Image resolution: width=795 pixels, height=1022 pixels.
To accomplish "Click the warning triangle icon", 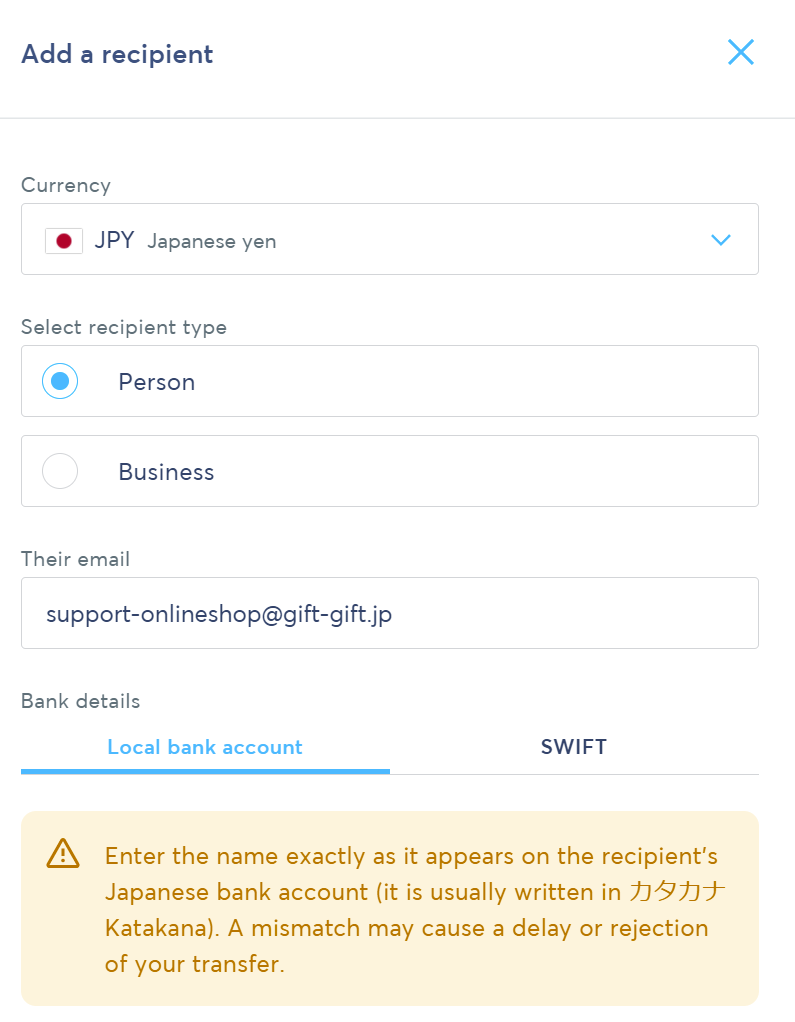I will (x=62, y=853).
